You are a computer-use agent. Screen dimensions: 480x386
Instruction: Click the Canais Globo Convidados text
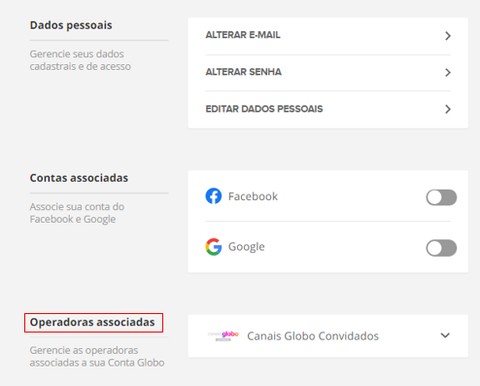tap(313, 336)
